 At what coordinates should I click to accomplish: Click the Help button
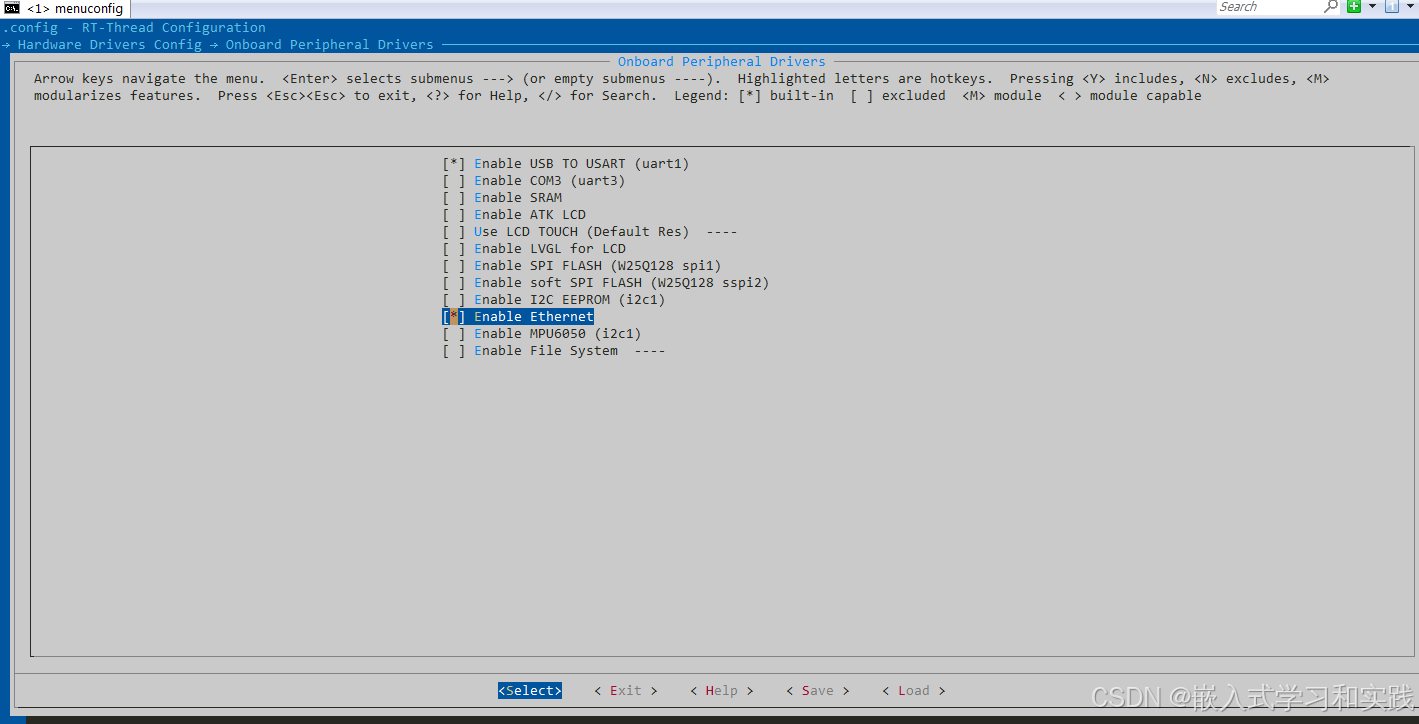(x=720, y=690)
